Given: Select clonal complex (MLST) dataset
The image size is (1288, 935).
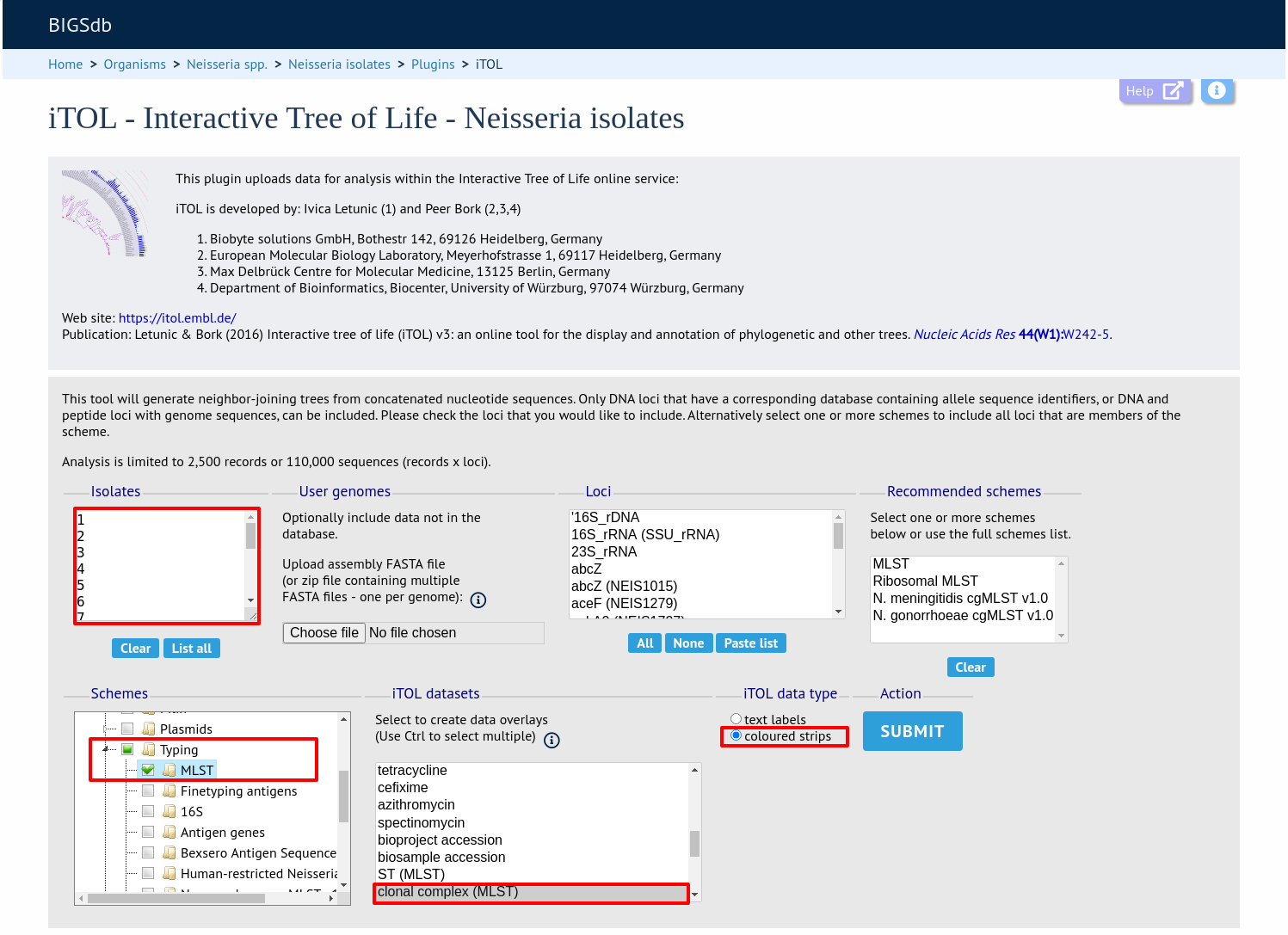Looking at the screenshot, I should click(x=533, y=892).
